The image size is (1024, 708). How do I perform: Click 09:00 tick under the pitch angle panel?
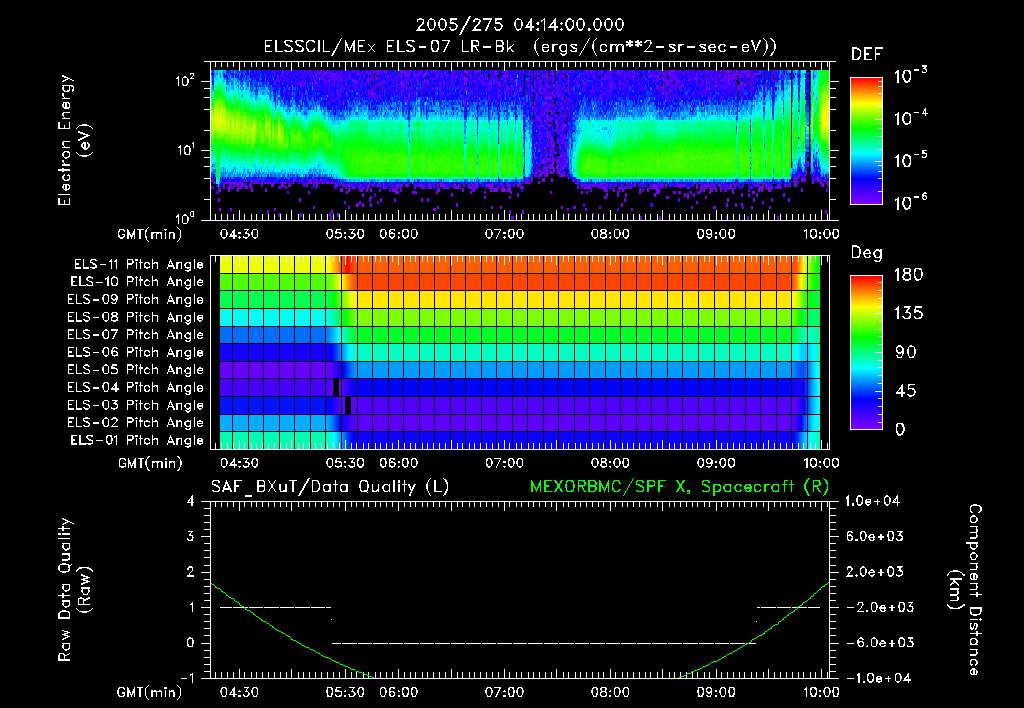(716, 464)
